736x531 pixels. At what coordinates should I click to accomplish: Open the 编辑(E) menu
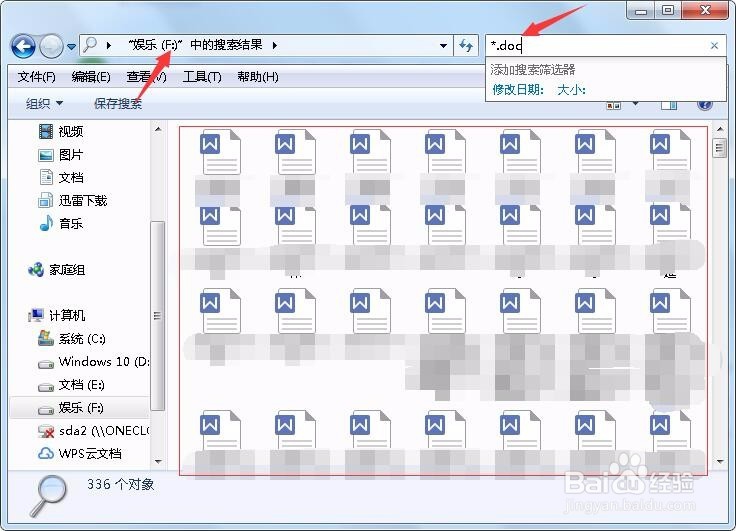pos(91,77)
